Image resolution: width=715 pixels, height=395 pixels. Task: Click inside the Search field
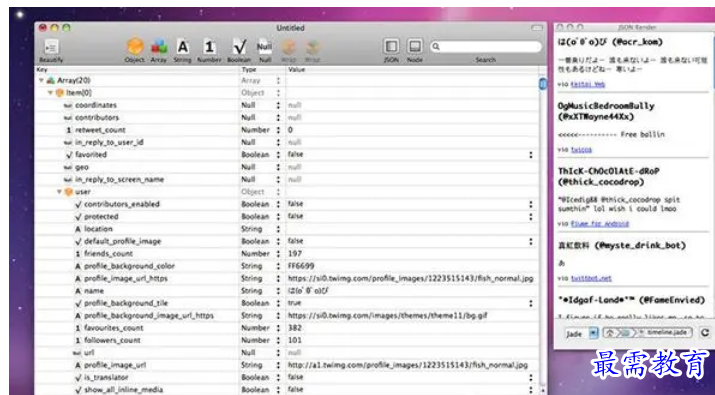(x=485, y=47)
